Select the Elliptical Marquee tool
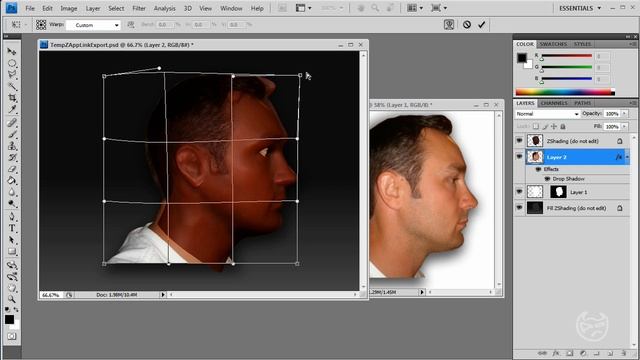Image resolution: width=640 pixels, height=360 pixels. (x=11, y=63)
